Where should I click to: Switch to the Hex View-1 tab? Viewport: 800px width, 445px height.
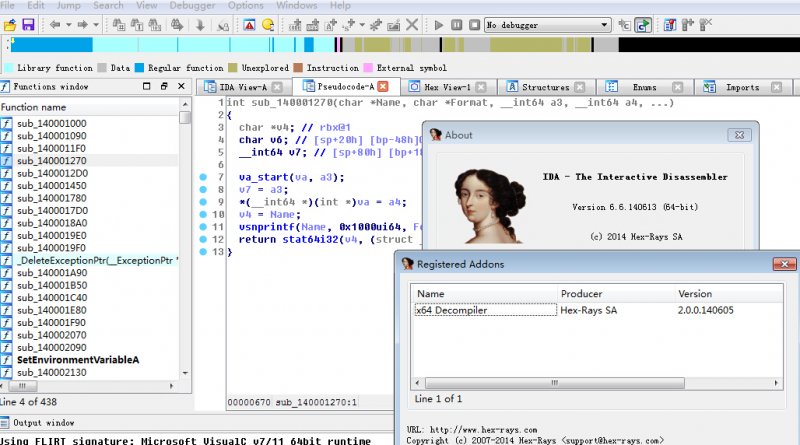447,87
